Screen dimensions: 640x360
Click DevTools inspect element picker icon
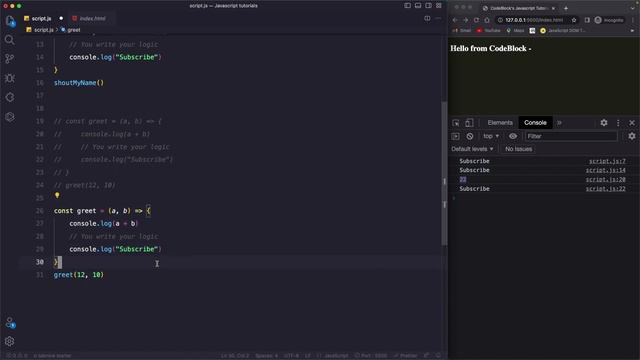click(456, 123)
